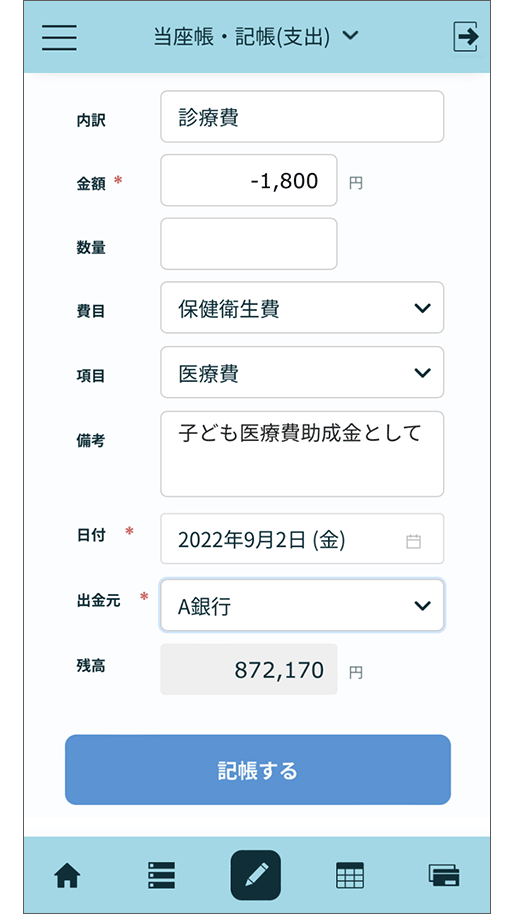Screen dimensions: 514x914
Task: Click the 残高 field showing 872,170
Action: pyautogui.click(x=249, y=669)
